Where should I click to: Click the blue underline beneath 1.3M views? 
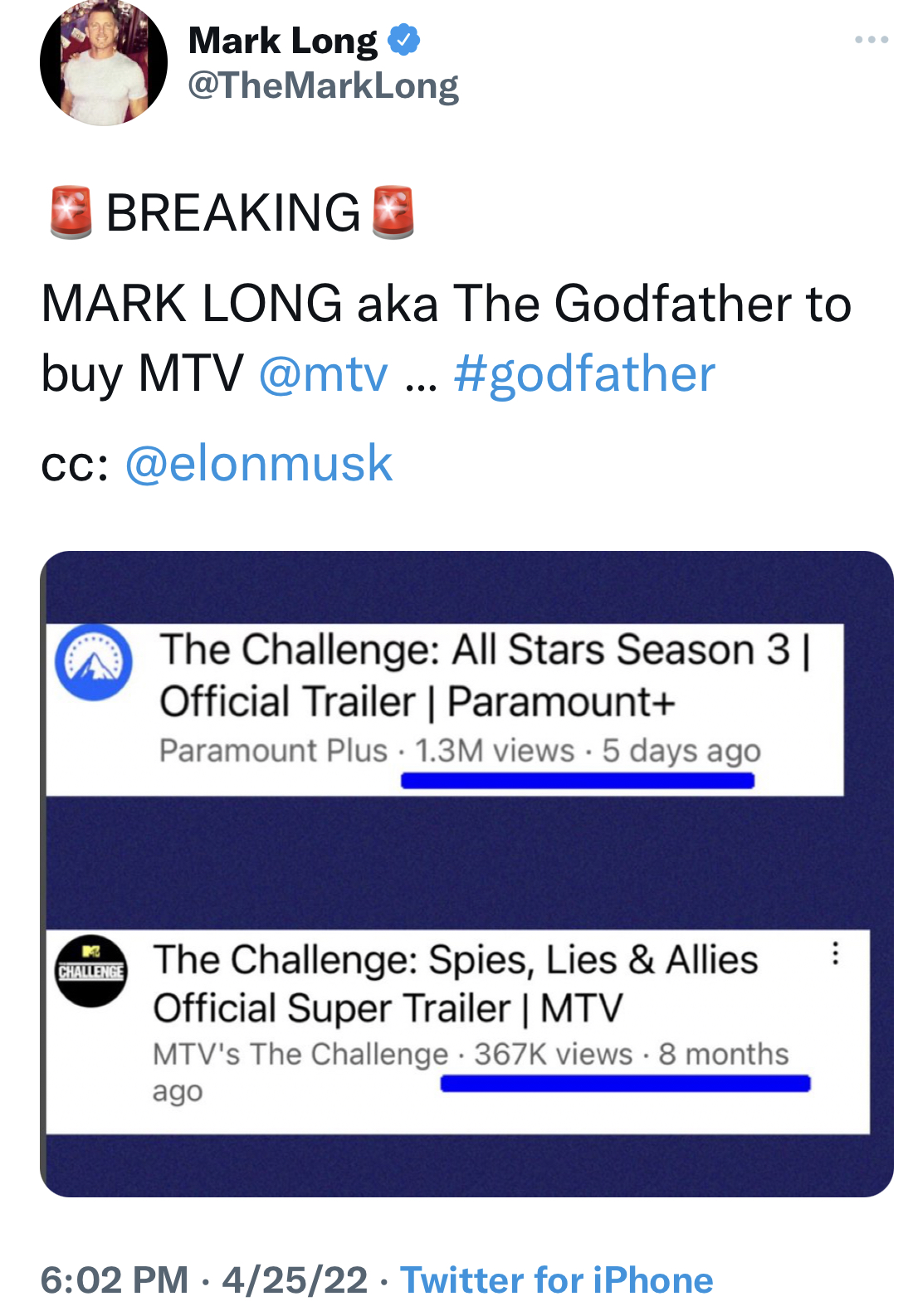[578, 781]
